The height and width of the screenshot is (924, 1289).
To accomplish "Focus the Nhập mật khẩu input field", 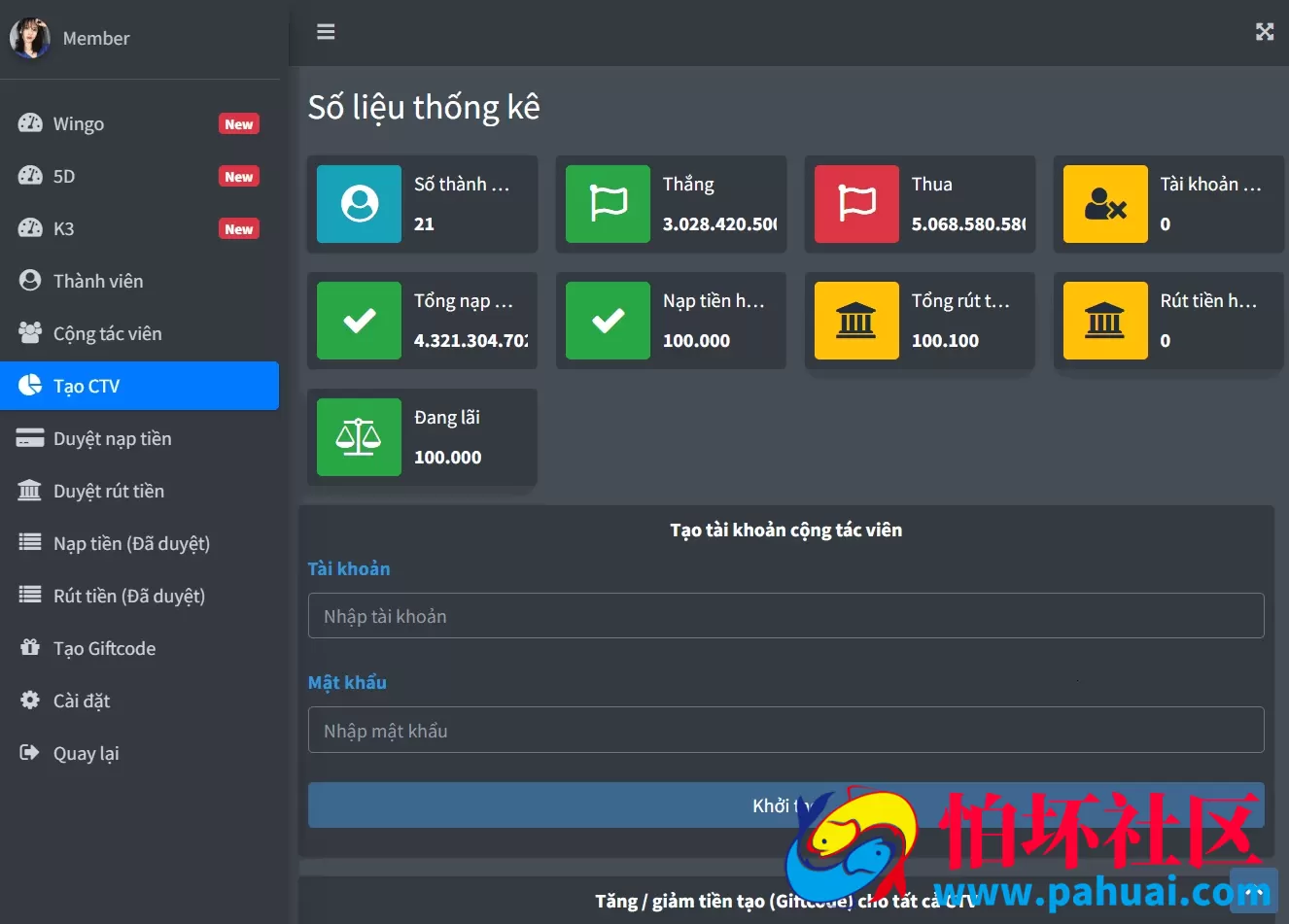I will (x=785, y=730).
